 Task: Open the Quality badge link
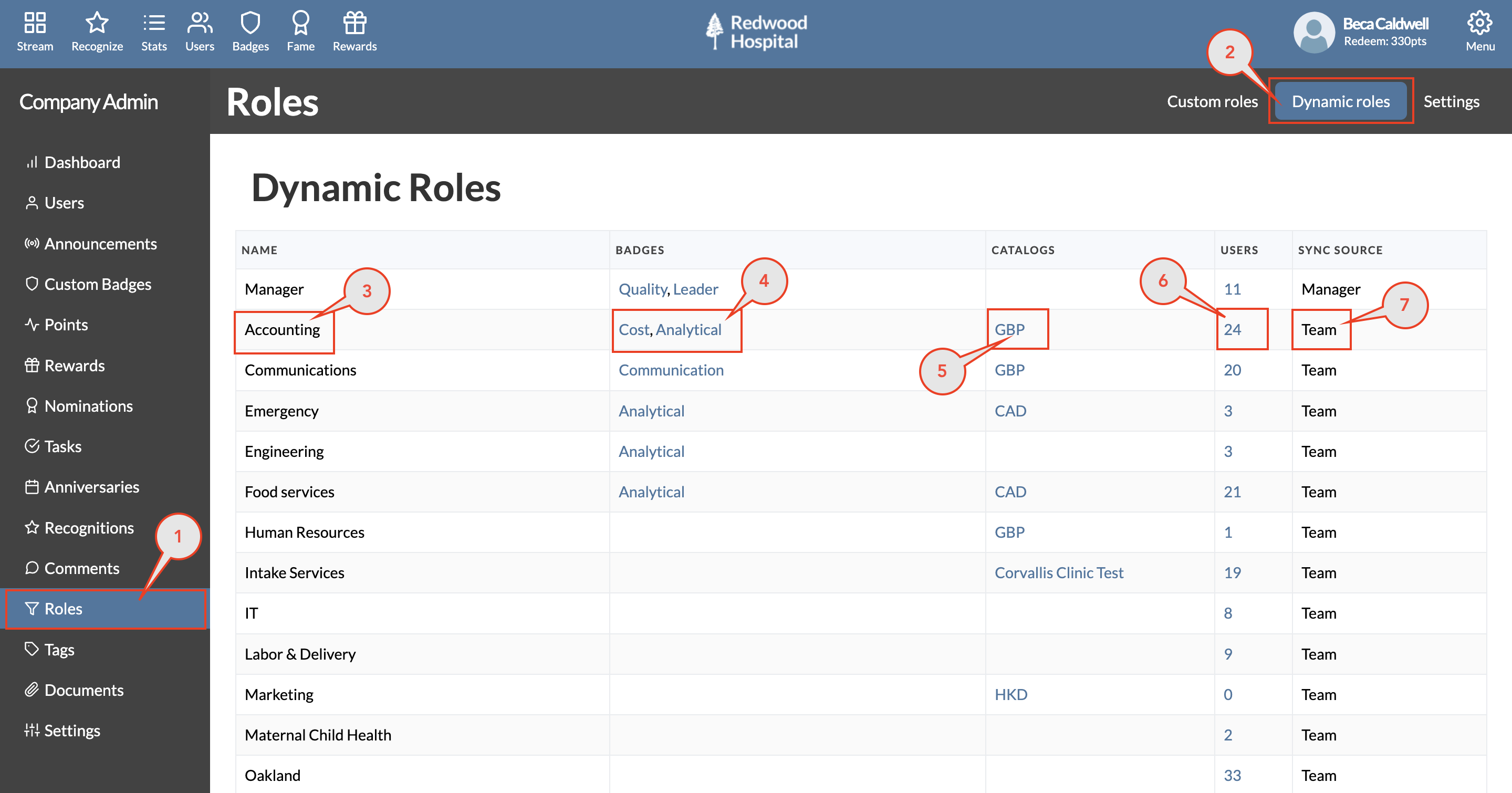(642, 289)
